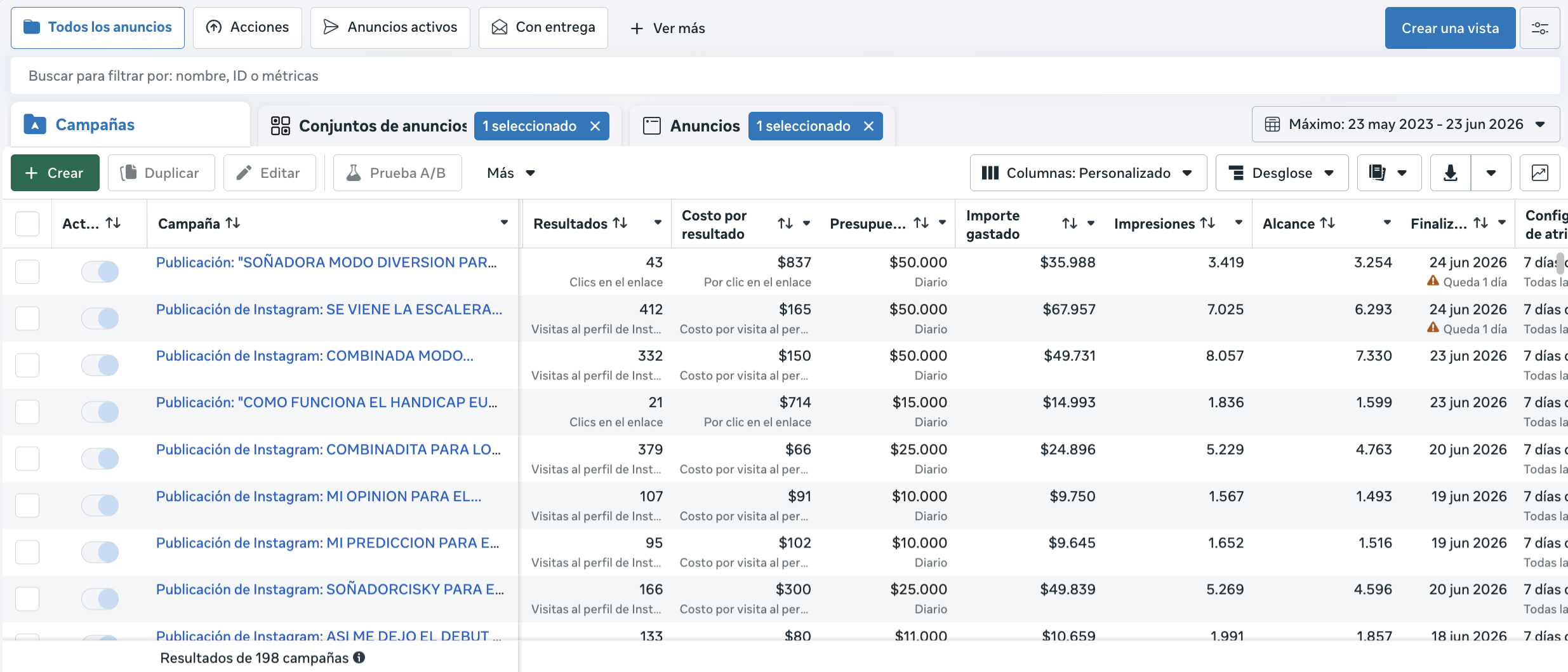This screenshot has width=1568, height=672.
Task: Remove the Anuncios 1 seleccionado filter
Action: click(x=868, y=126)
